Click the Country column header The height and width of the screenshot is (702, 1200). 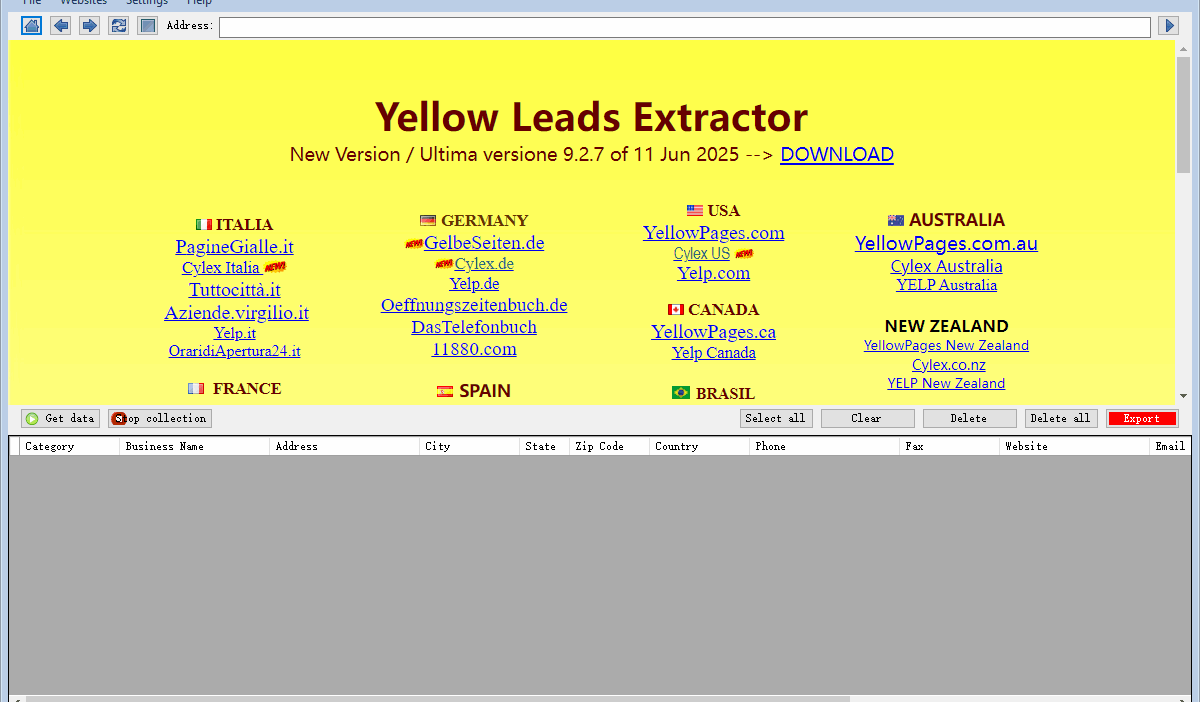coord(699,446)
